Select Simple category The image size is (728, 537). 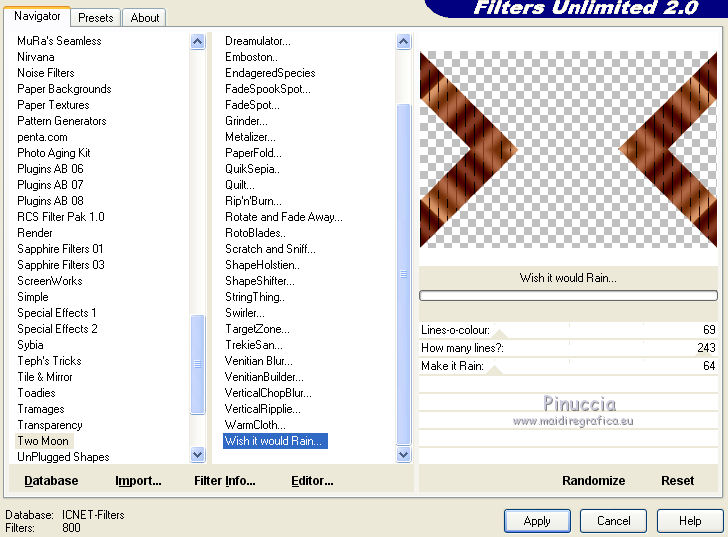(x=32, y=297)
